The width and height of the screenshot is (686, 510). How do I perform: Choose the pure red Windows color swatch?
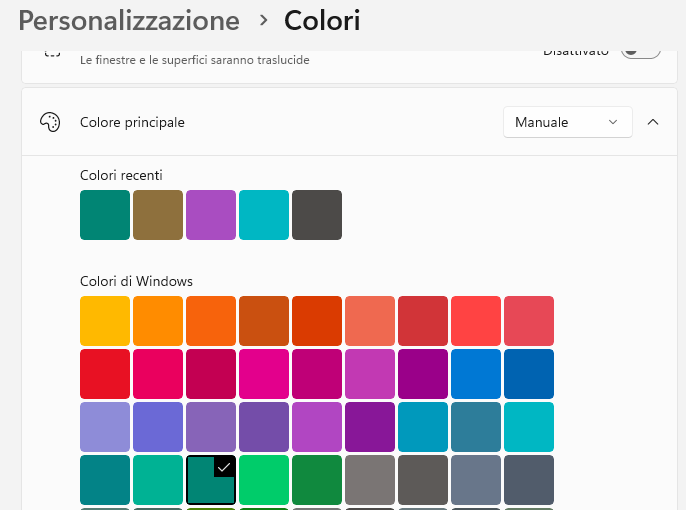point(105,374)
